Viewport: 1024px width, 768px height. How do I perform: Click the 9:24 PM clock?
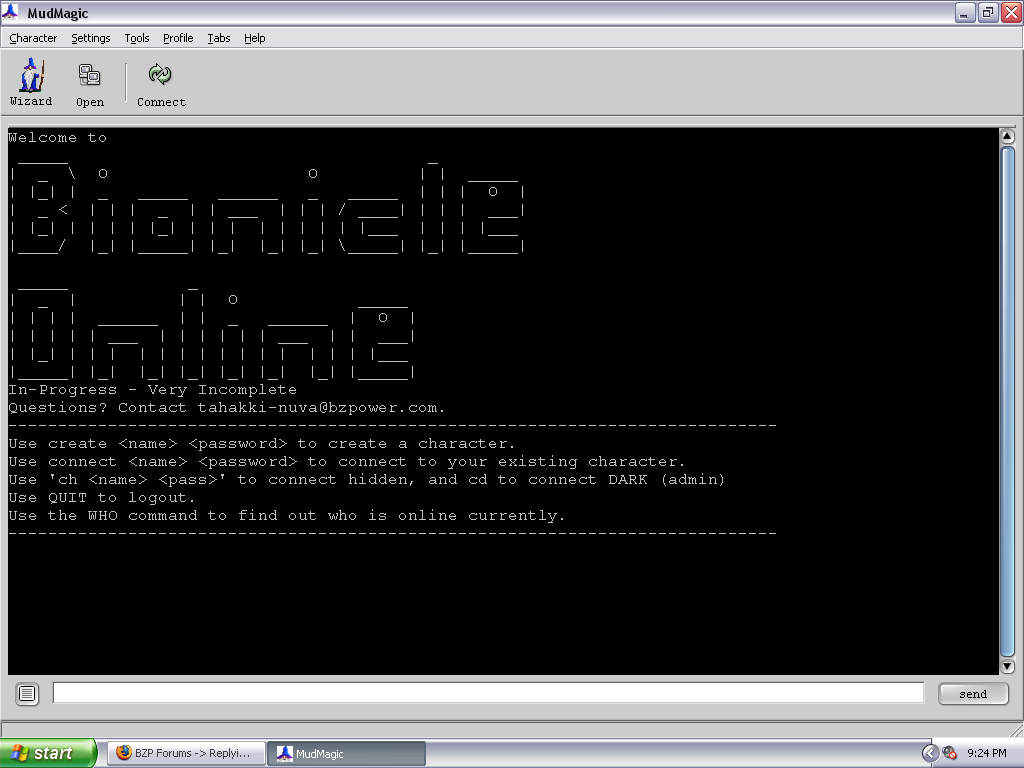point(987,754)
